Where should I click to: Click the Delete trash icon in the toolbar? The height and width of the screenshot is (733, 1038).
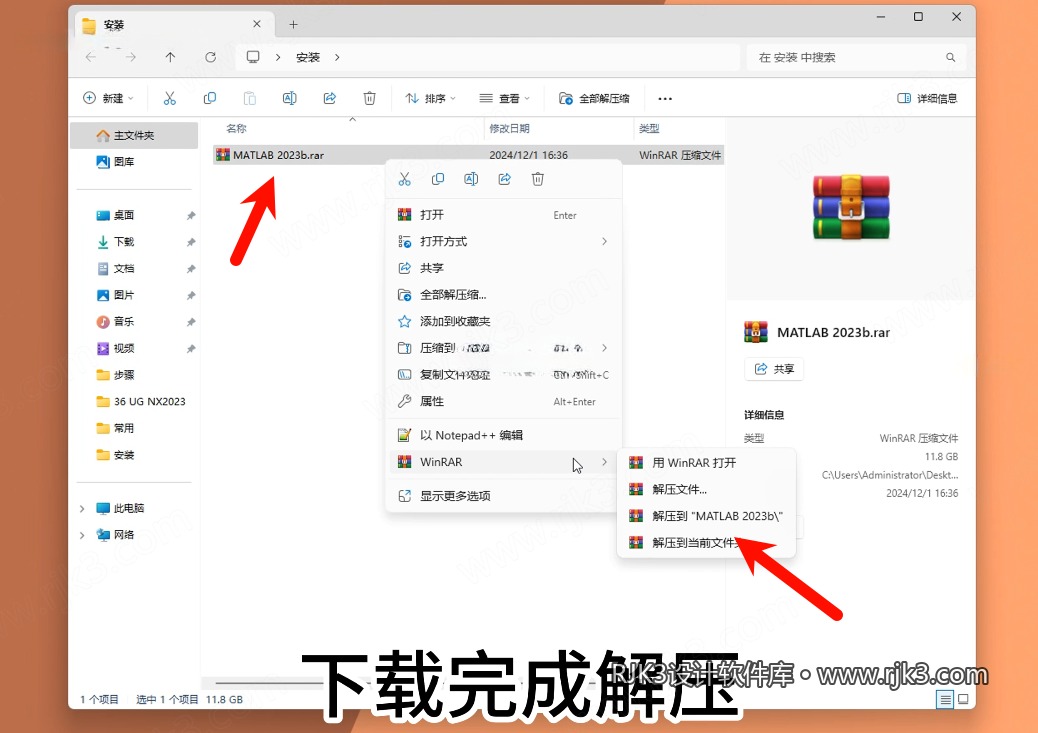[369, 99]
